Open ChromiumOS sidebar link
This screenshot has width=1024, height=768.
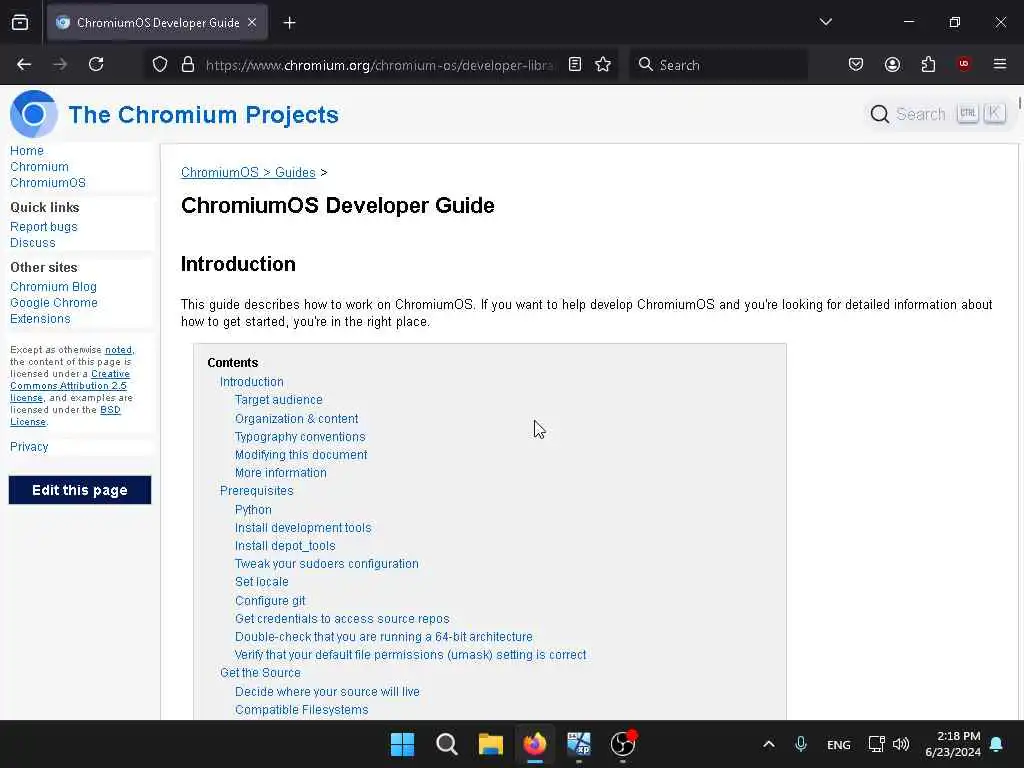pos(48,183)
